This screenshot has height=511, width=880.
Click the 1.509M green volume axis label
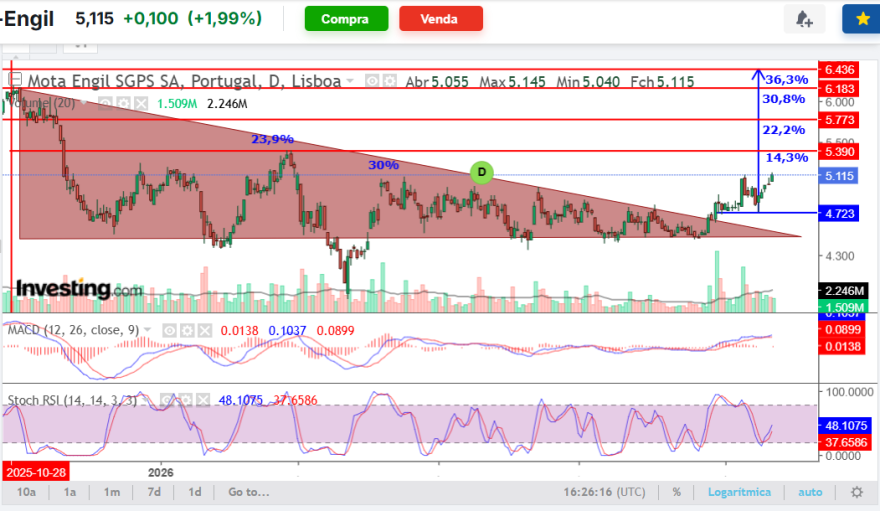pos(844,307)
